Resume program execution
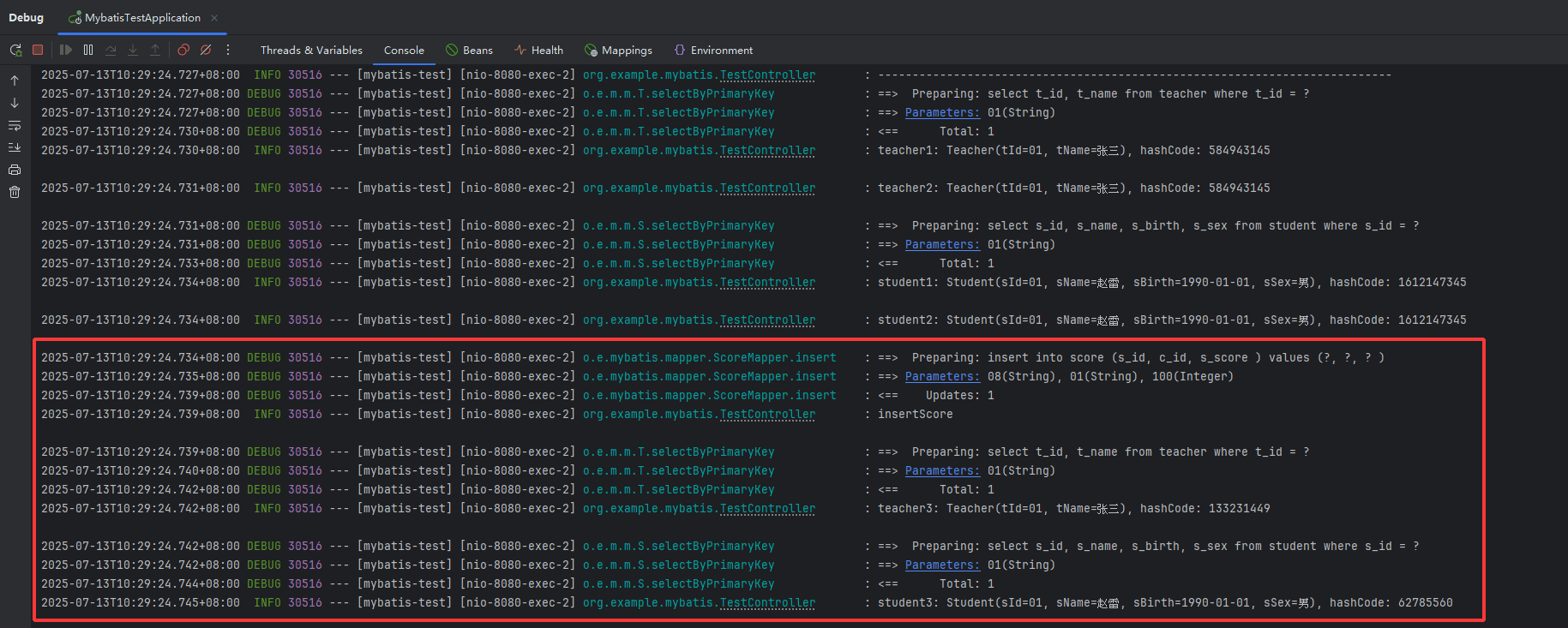Screen dimensions: 1568x628 pos(66,50)
